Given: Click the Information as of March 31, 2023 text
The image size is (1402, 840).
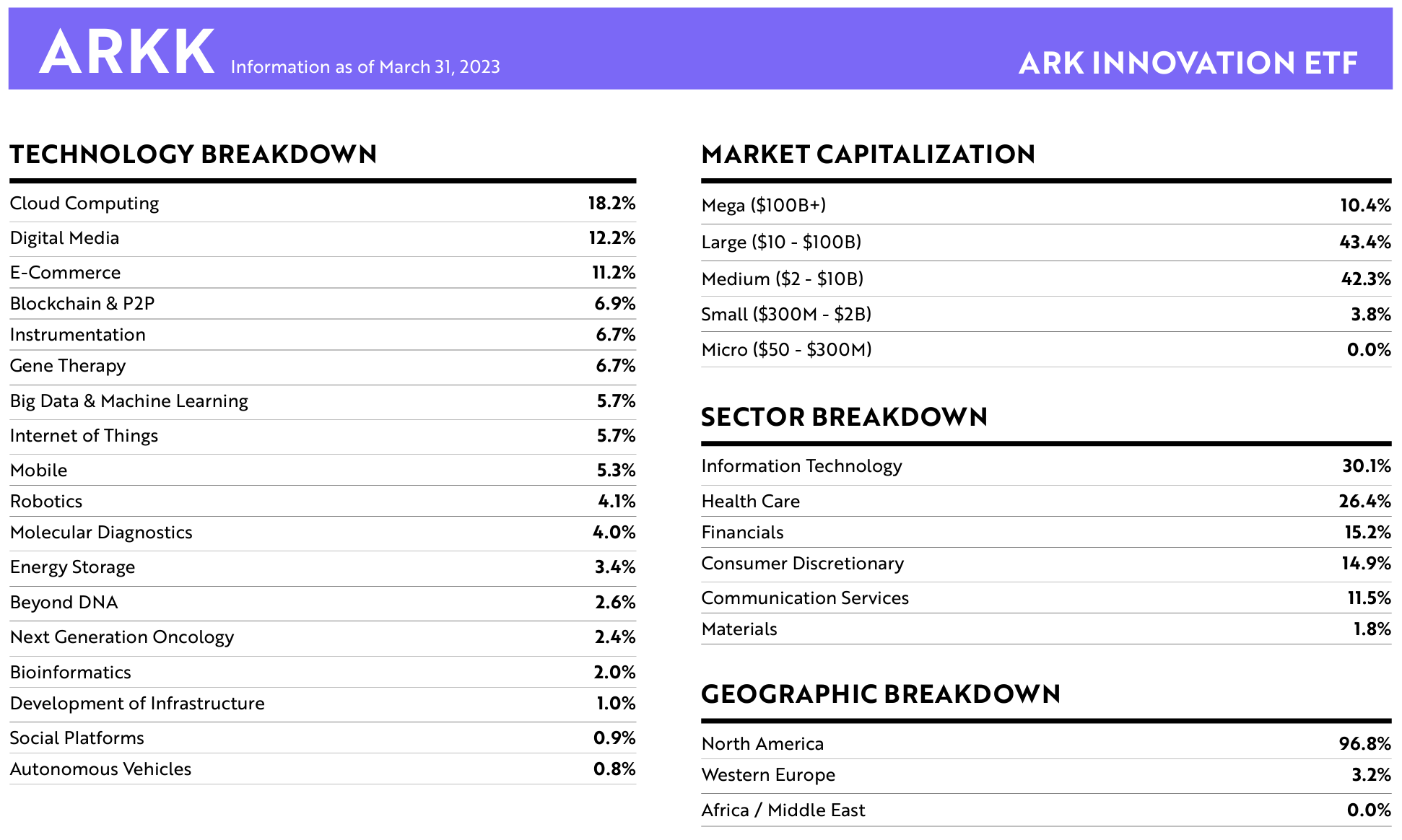Looking at the screenshot, I should (x=365, y=67).
